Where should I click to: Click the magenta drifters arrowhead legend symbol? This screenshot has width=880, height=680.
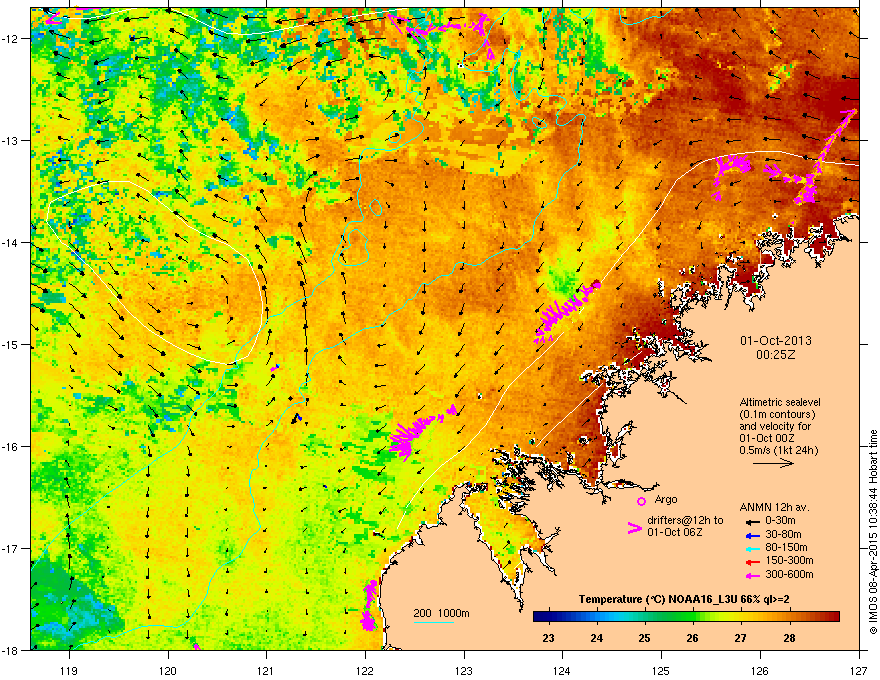634,529
